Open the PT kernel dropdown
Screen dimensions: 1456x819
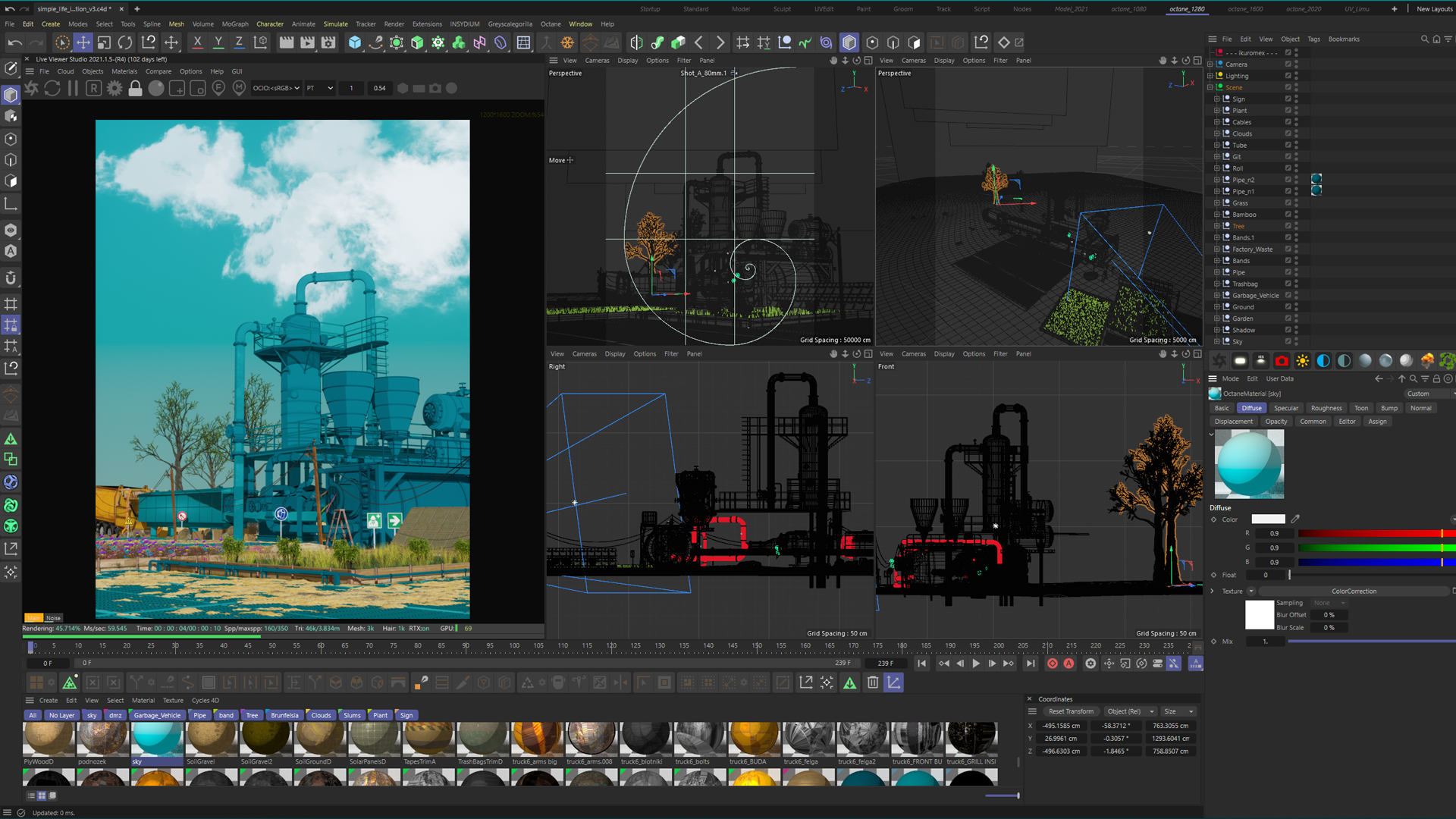[319, 88]
